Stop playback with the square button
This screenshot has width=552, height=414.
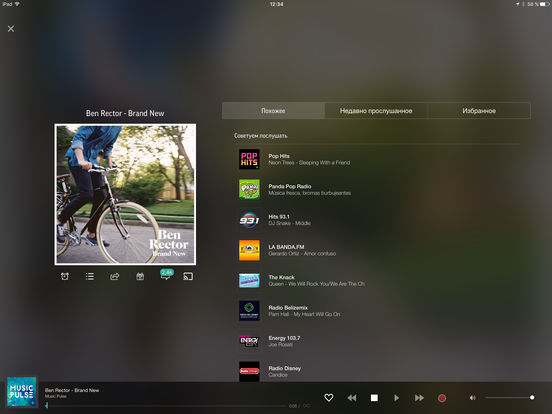[374, 398]
